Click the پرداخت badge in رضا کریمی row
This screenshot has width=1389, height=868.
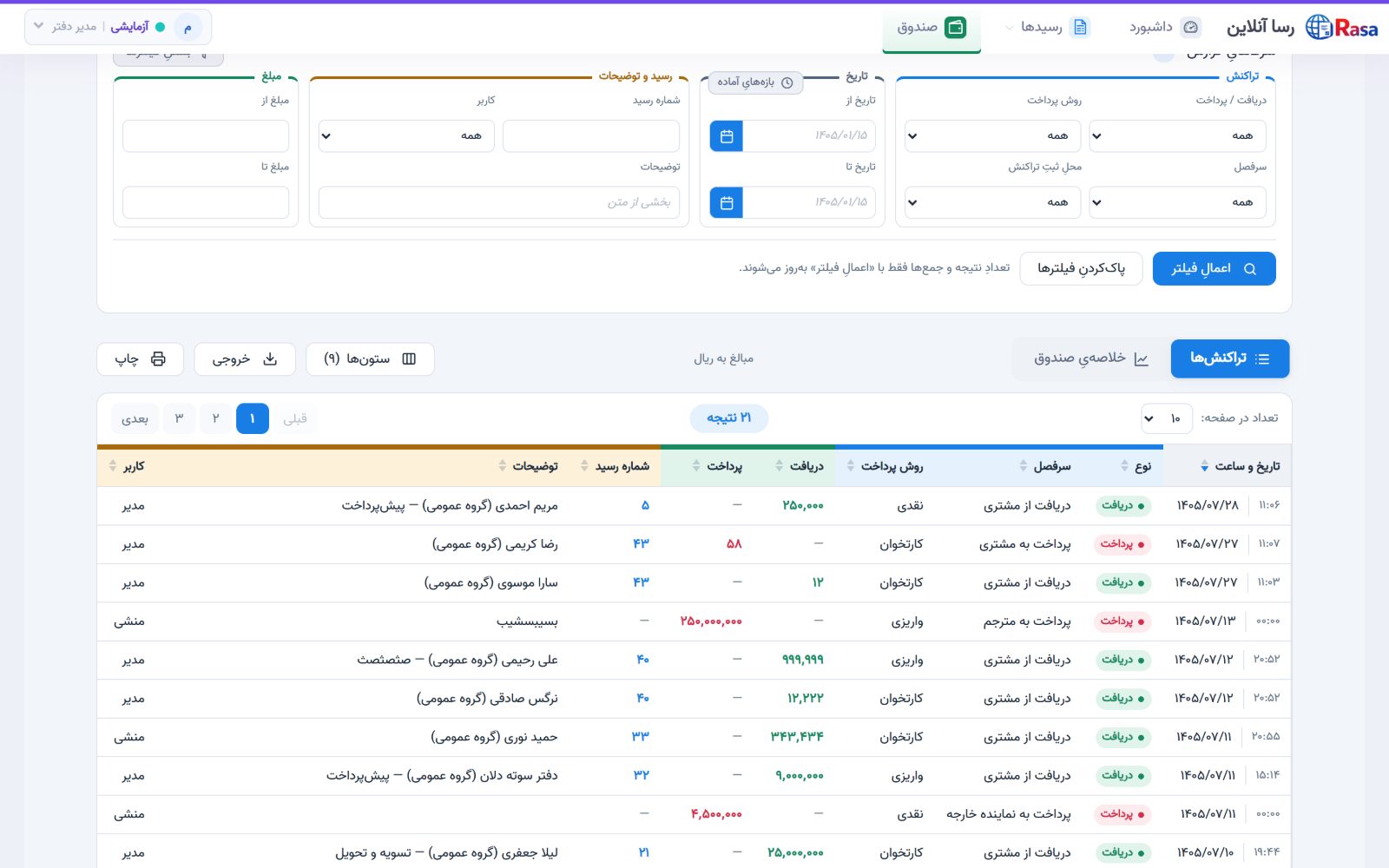[1122, 544]
